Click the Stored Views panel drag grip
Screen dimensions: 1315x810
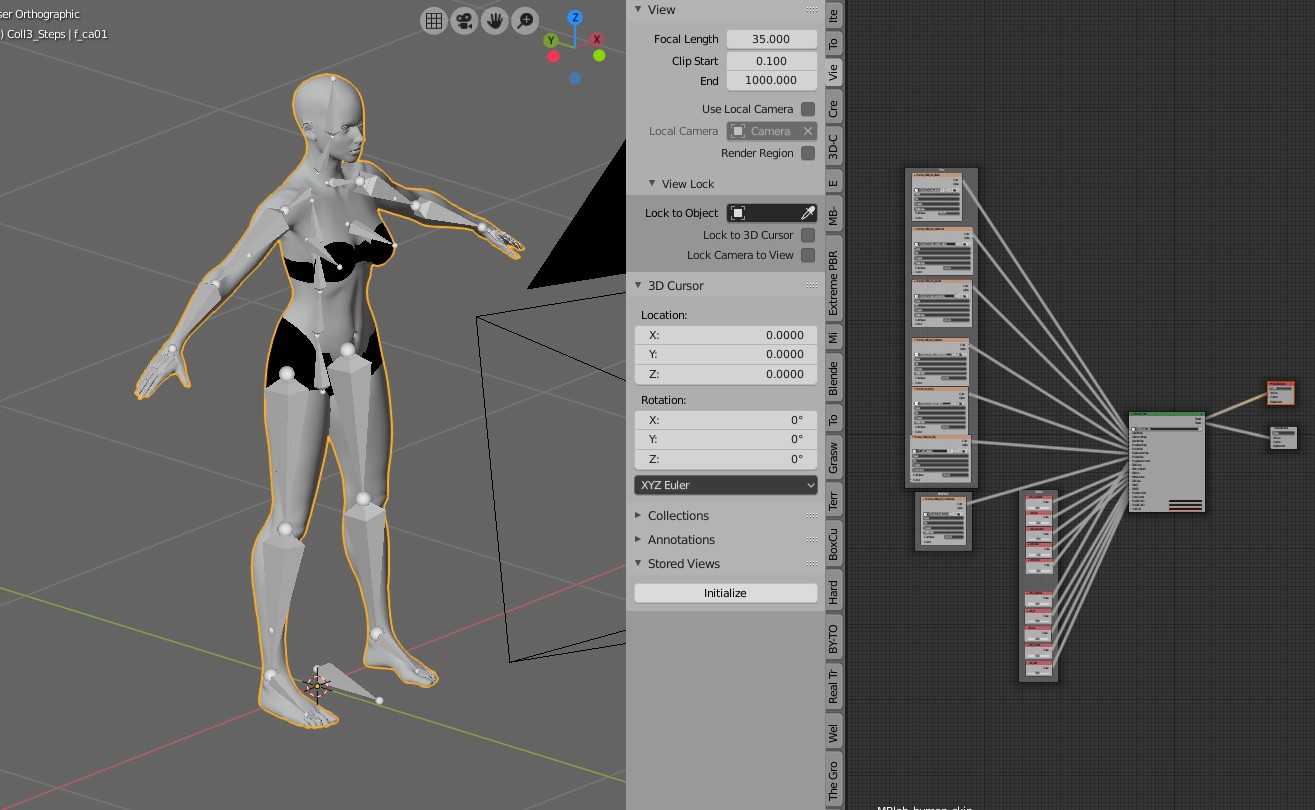pos(812,564)
